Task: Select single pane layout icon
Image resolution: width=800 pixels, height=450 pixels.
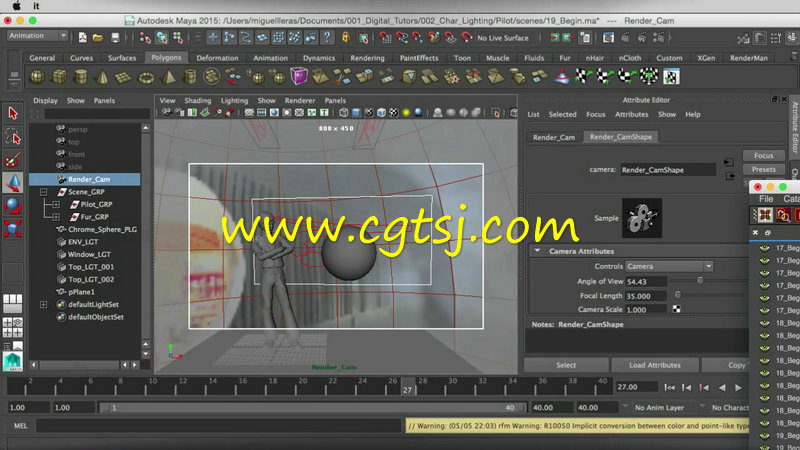Action: click(x=12, y=303)
